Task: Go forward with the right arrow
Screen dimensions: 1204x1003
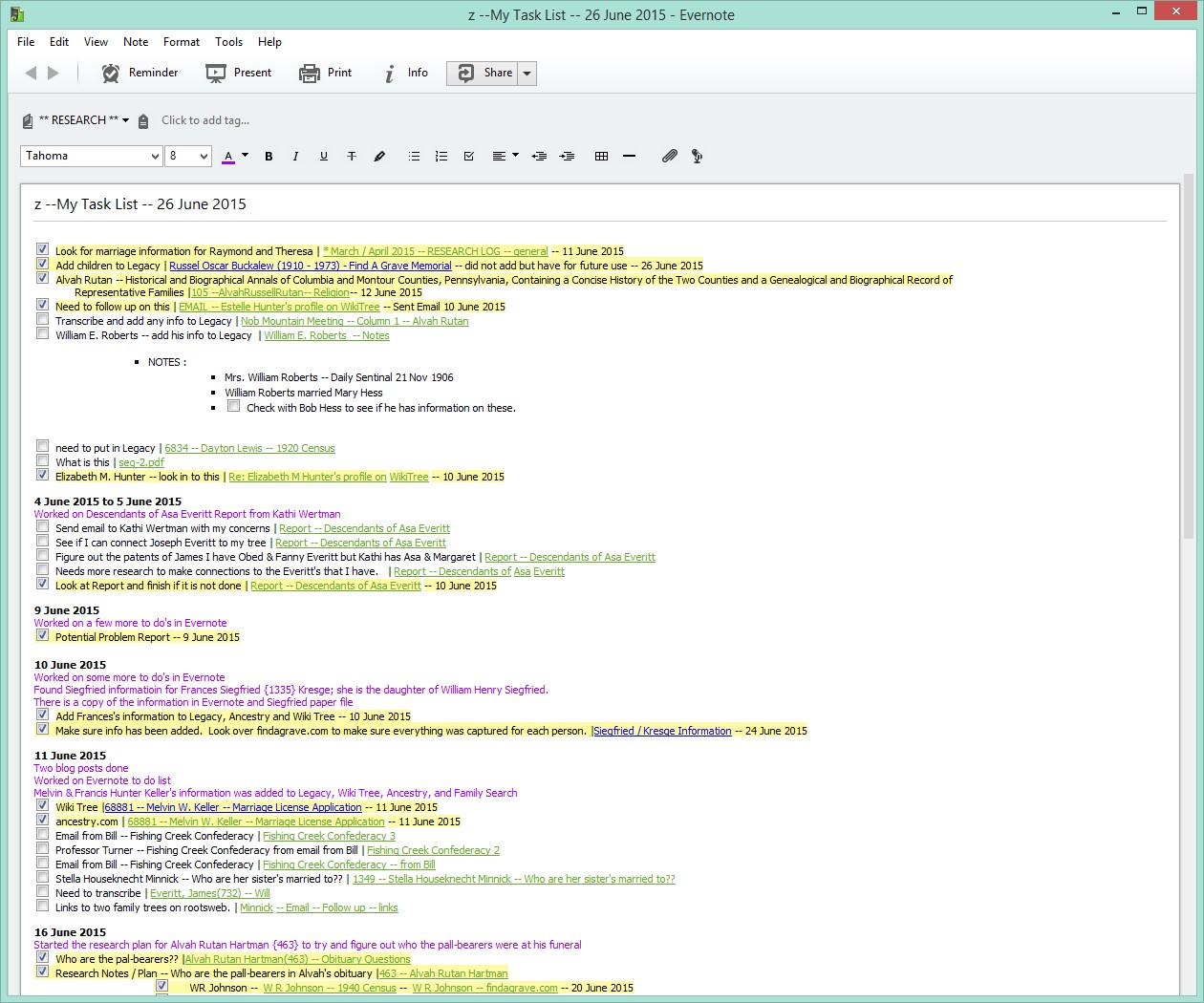Action: point(54,73)
